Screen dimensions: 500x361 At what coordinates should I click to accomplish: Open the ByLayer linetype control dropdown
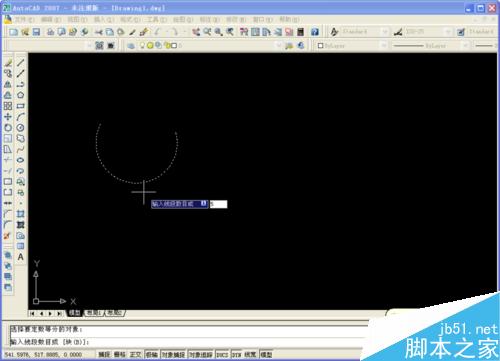(x=466, y=45)
